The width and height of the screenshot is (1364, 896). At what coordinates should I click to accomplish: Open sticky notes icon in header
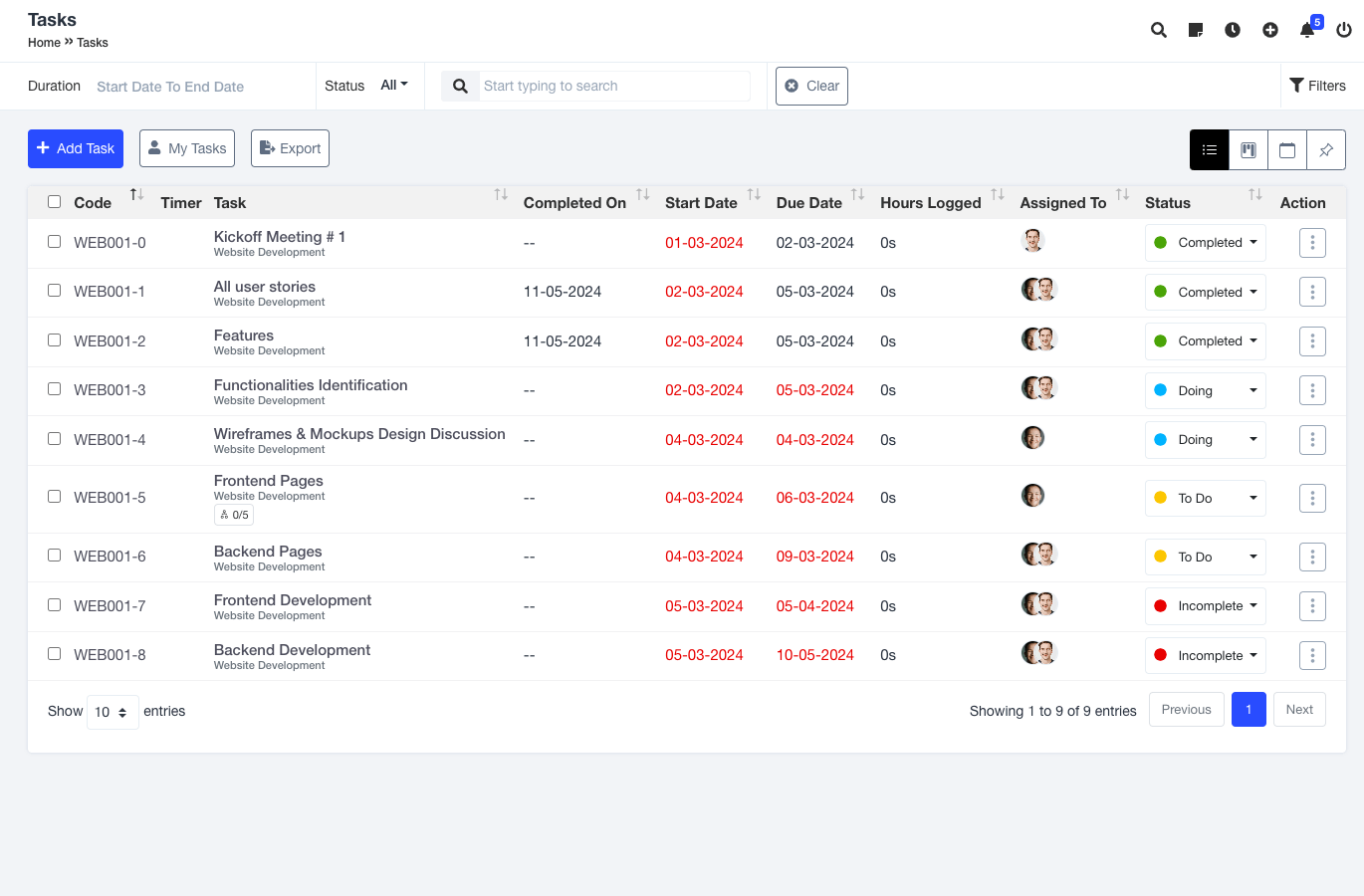point(1196,30)
